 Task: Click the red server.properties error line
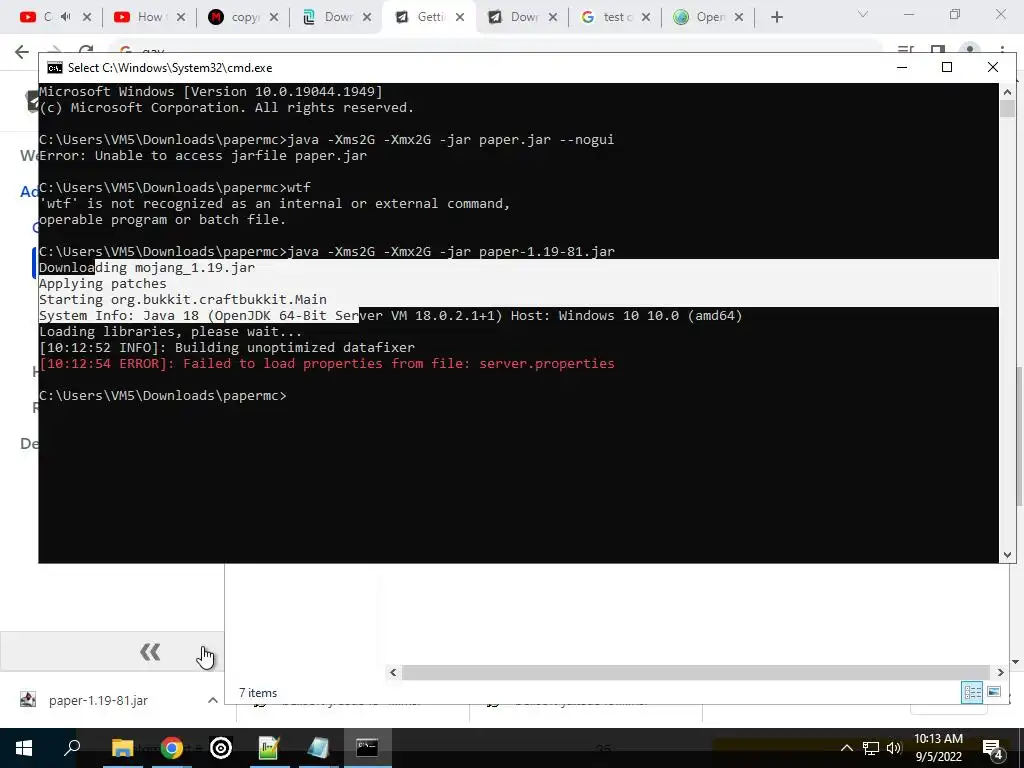coord(327,364)
